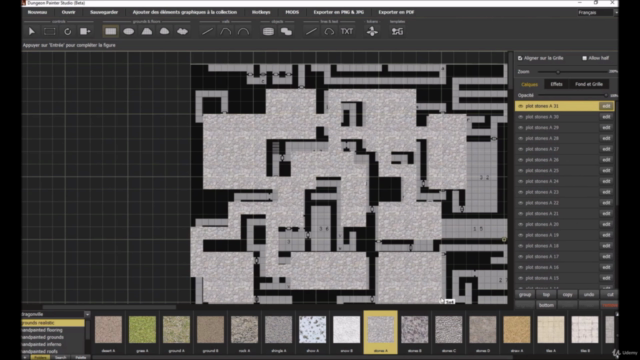640x360 pixels.
Task: Click the top layer order button
Action: pyautogui.click(x=546, y=295)
